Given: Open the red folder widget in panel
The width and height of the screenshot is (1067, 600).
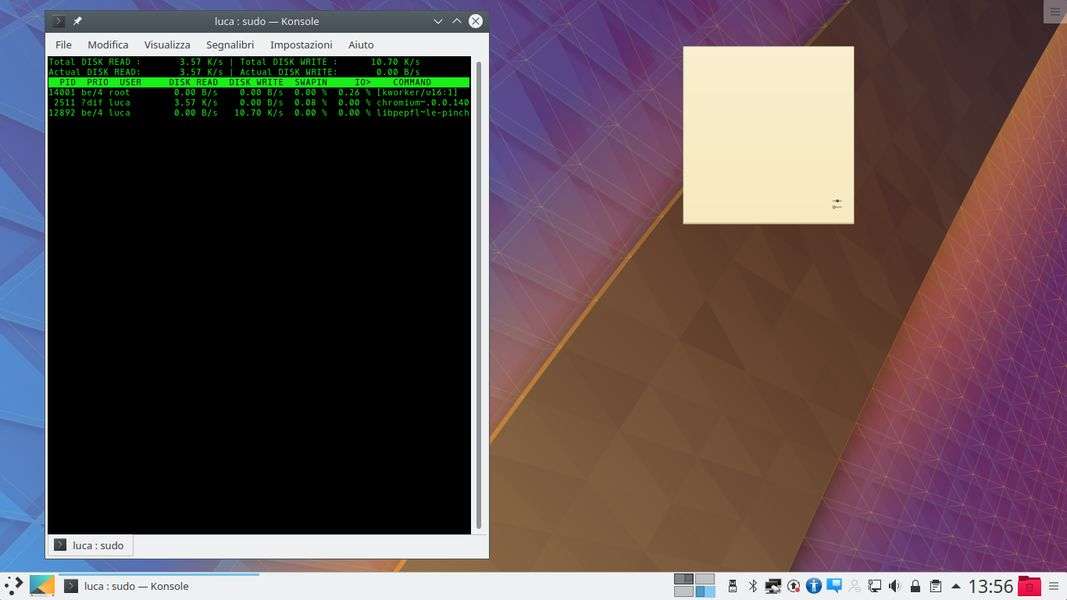Looking at the screenshot, I should 1029,586.
